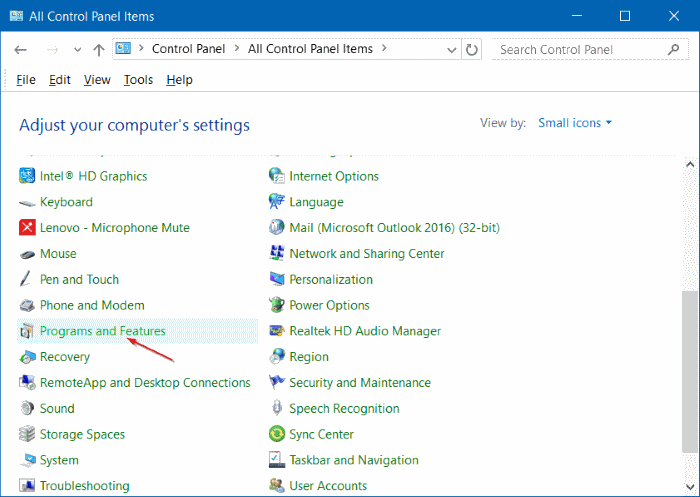Refresh the Control Panel view
This screenshot has height=497, width=700.
coord(471,50)
